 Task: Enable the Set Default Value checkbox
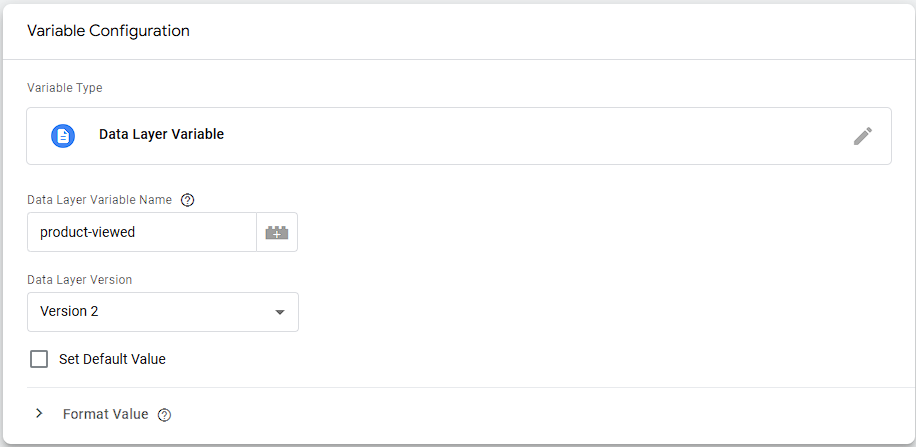39,359
